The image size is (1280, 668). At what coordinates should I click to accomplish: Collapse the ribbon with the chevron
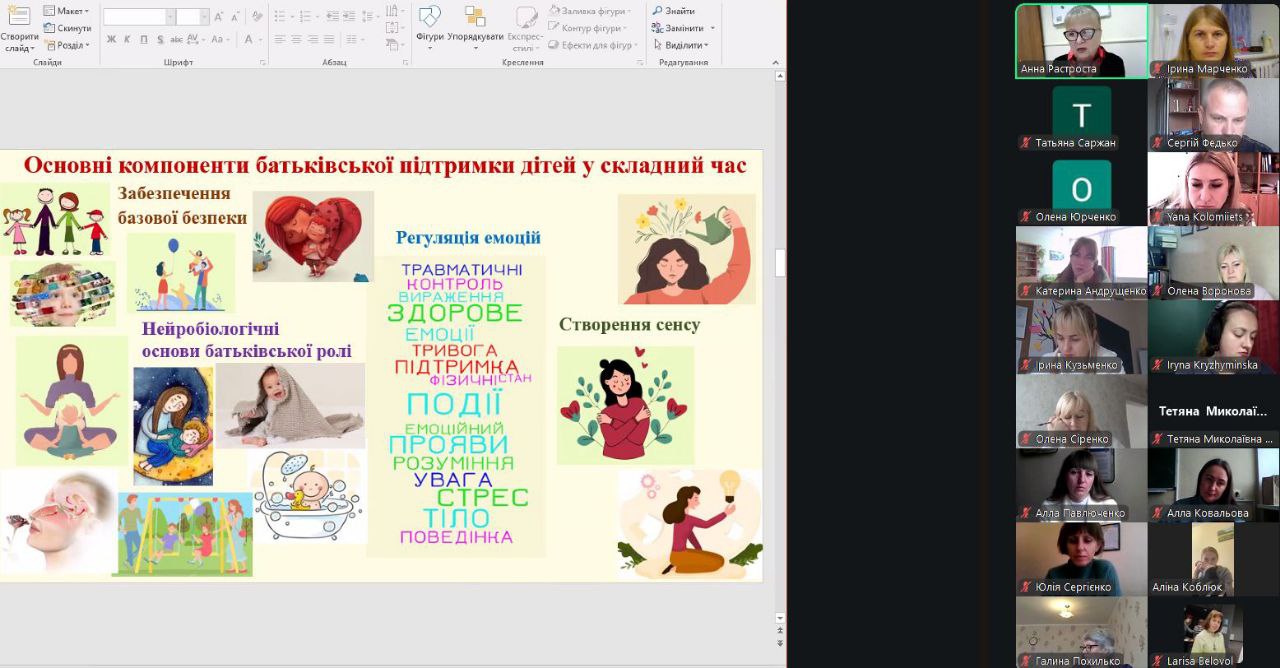(x=775, y=62)
